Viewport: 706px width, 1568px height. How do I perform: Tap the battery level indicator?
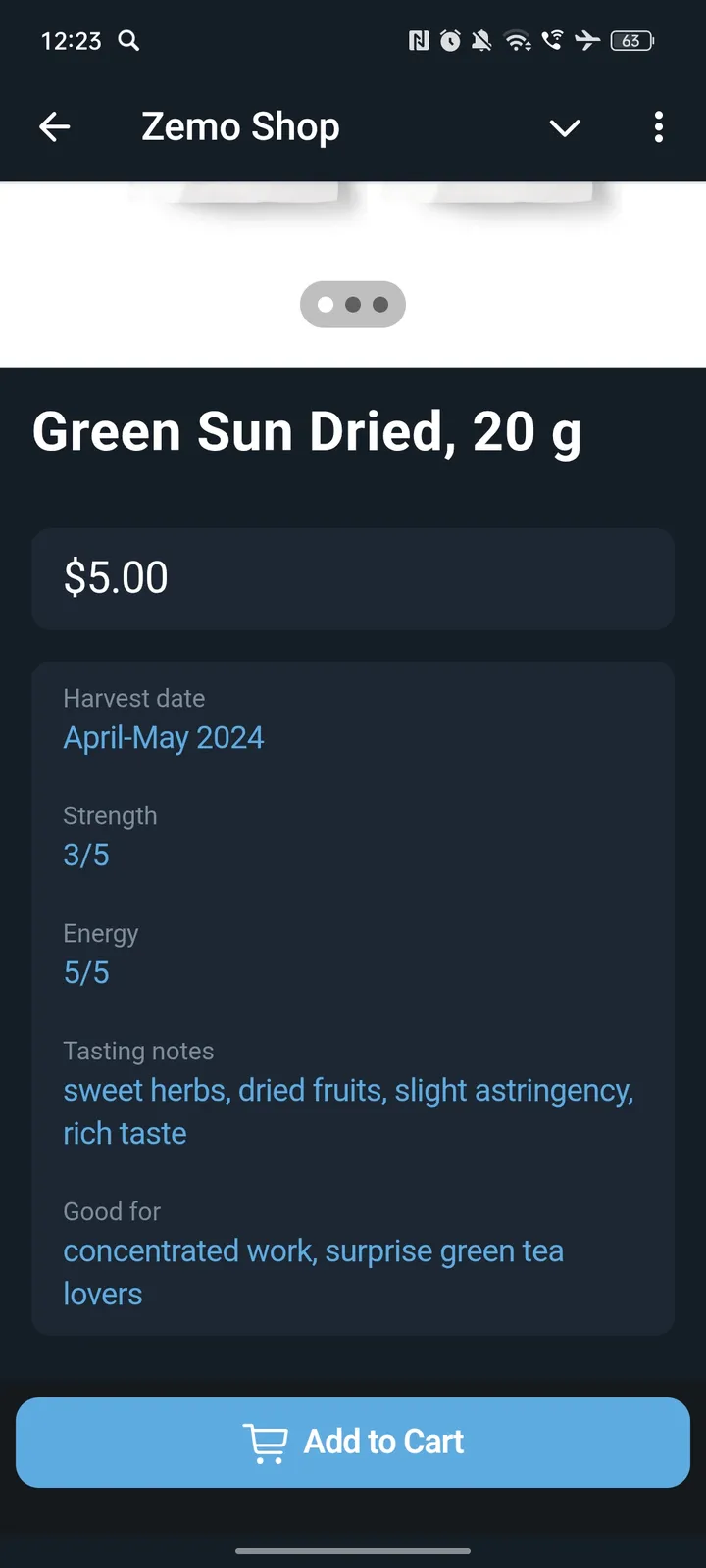(631, 40)
